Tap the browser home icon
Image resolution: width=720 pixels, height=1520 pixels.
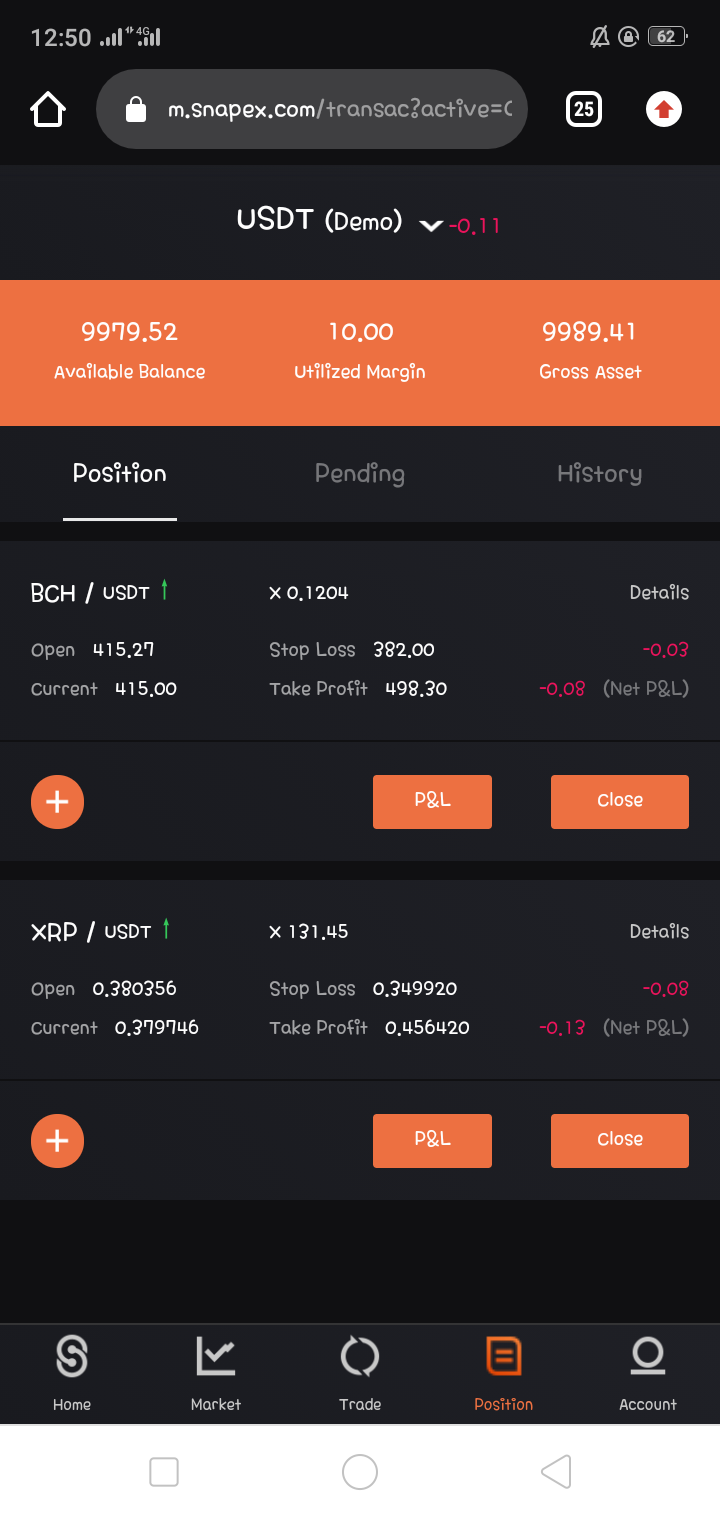(48, 109)
